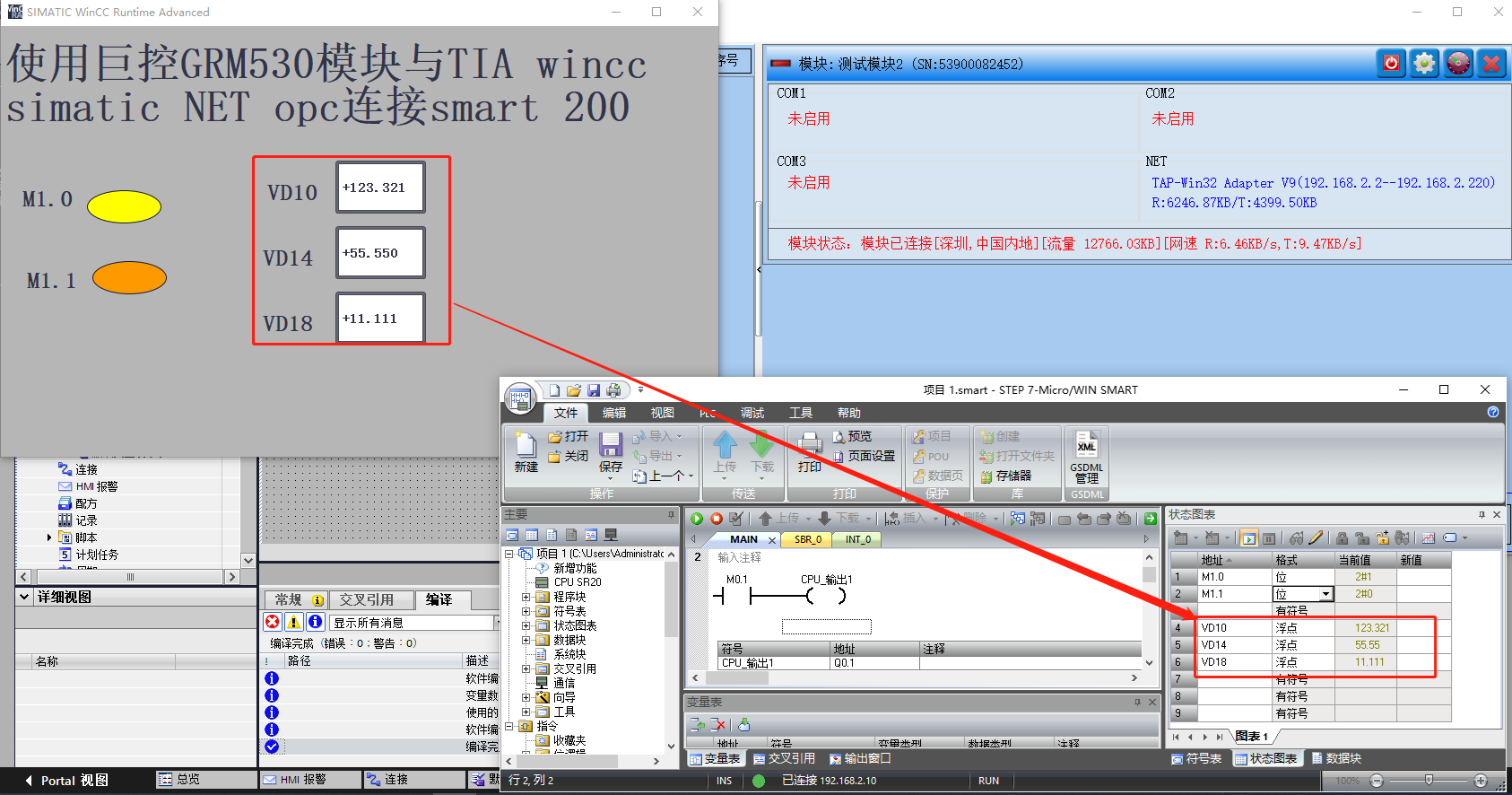The image size is (1512, 795).
Task: Click the 总览 taskbar button in TIA Portal
Action: click(x=205, y=780)
